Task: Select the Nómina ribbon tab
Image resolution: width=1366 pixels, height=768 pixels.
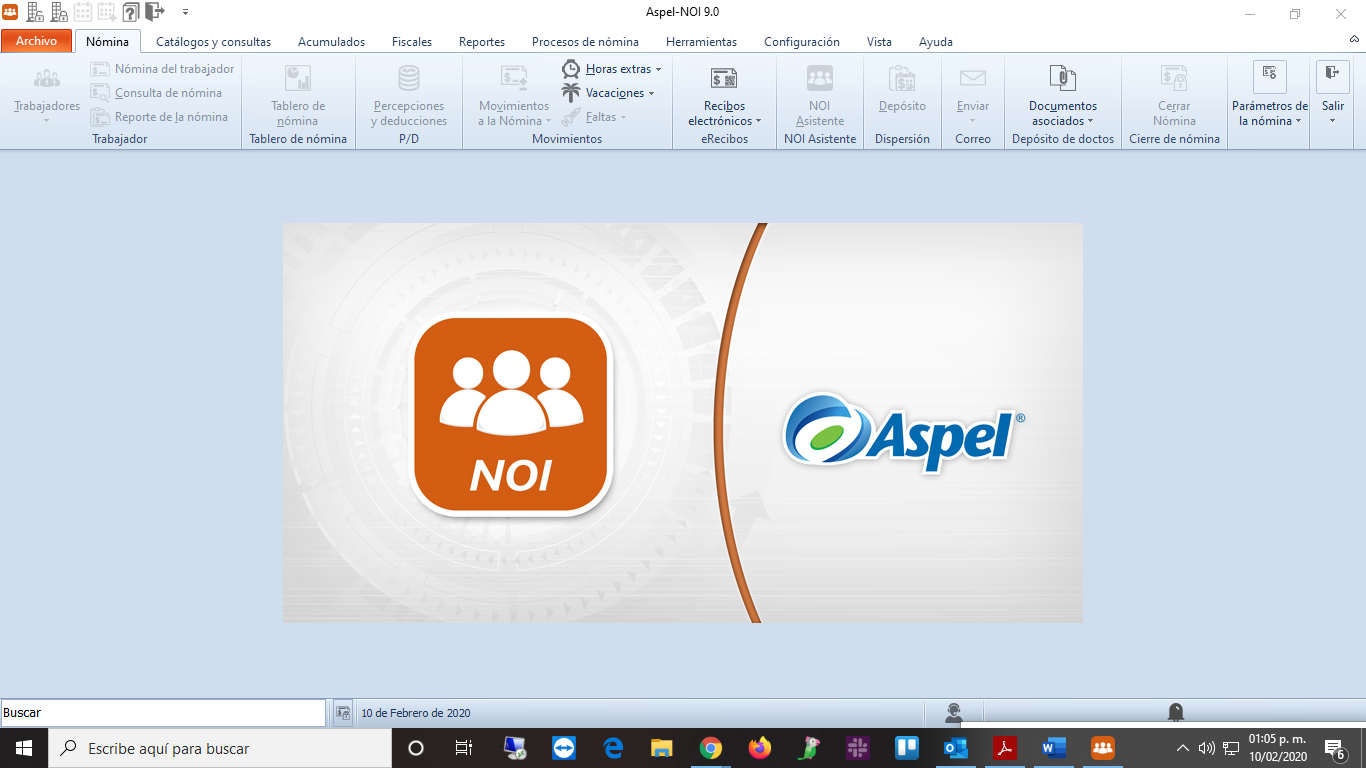Action: coord(107,42)
